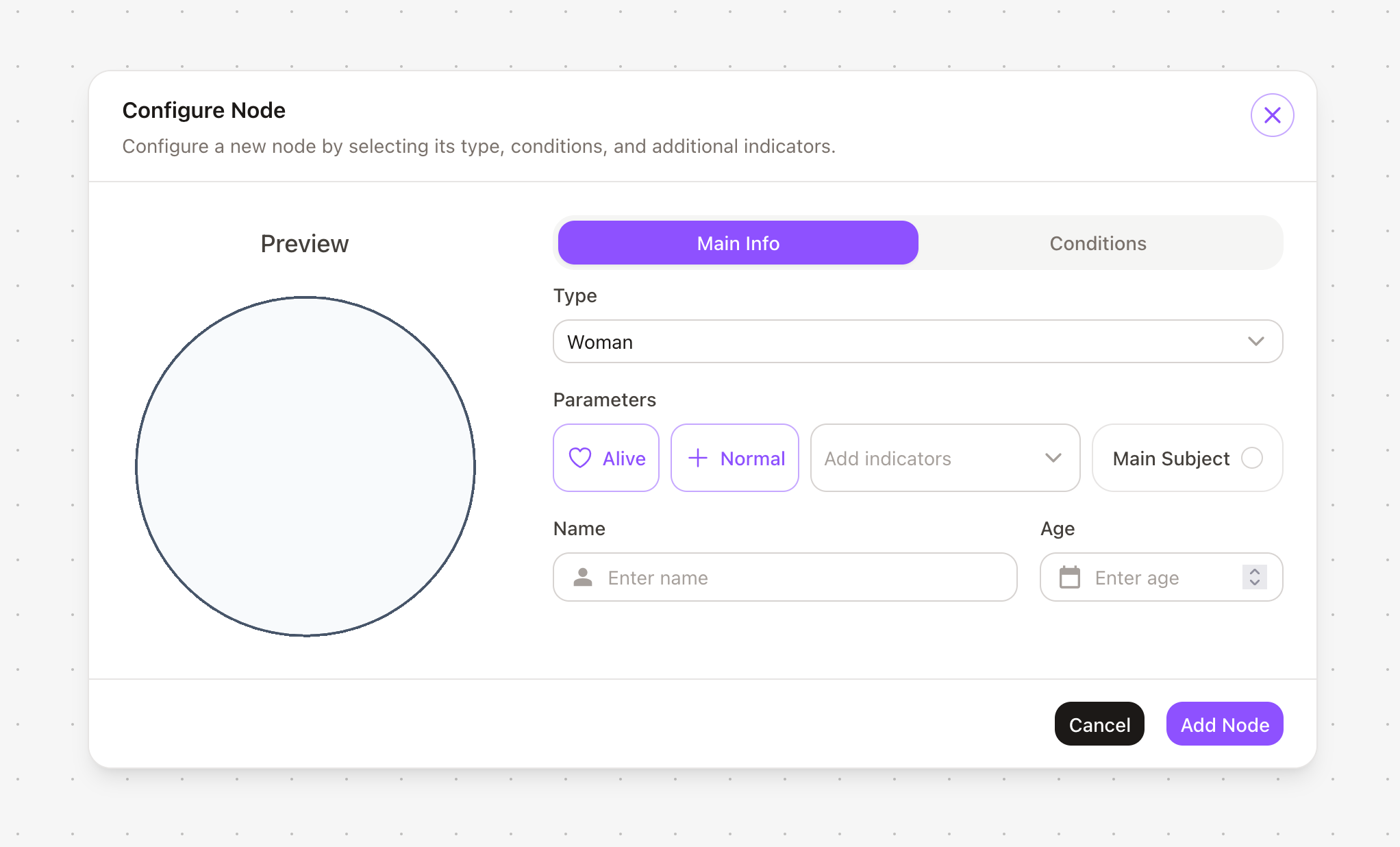The width and height of the screenshot is (1400, 847).
Task: Click the heart icon in Alive chip
Action: (x=580, y=458)
